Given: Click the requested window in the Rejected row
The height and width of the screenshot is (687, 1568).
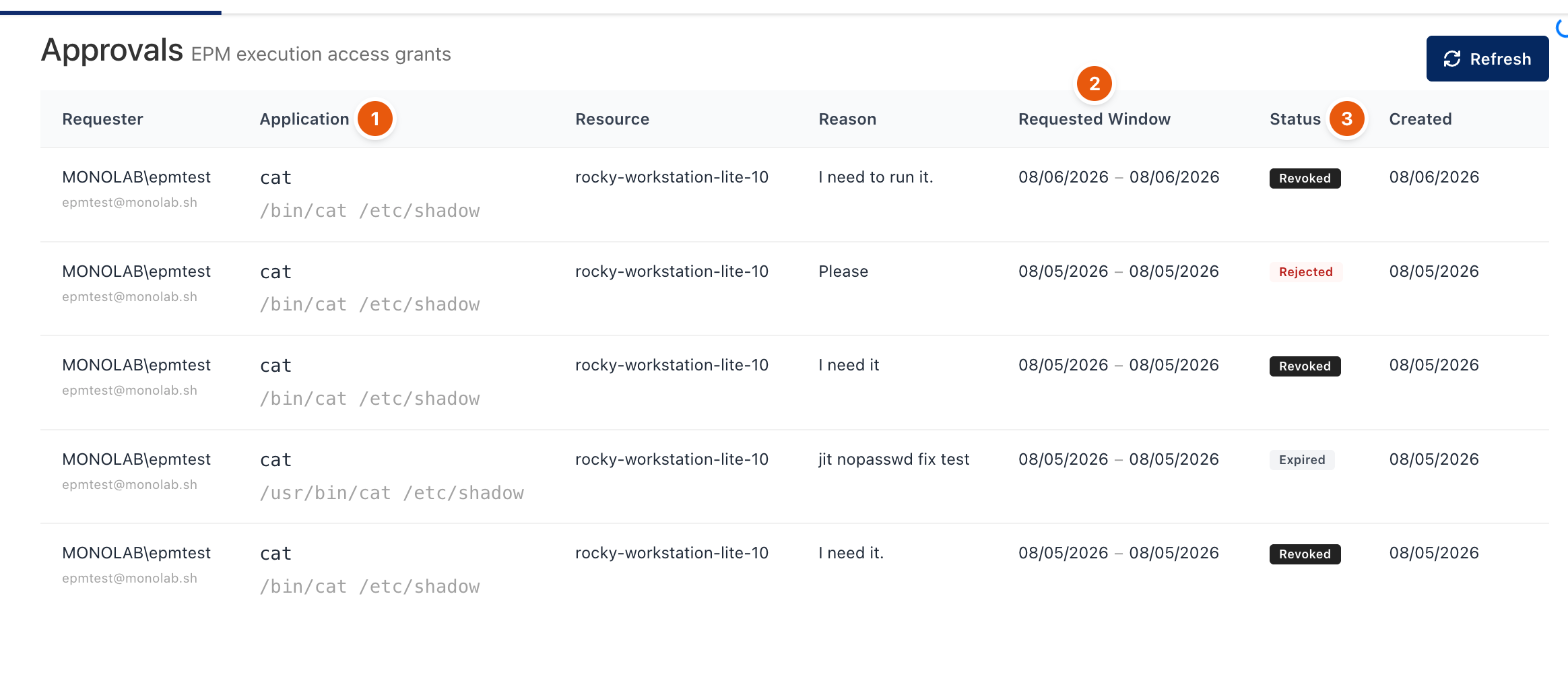Looking at the screenshot, I should tap(1119, 271).
